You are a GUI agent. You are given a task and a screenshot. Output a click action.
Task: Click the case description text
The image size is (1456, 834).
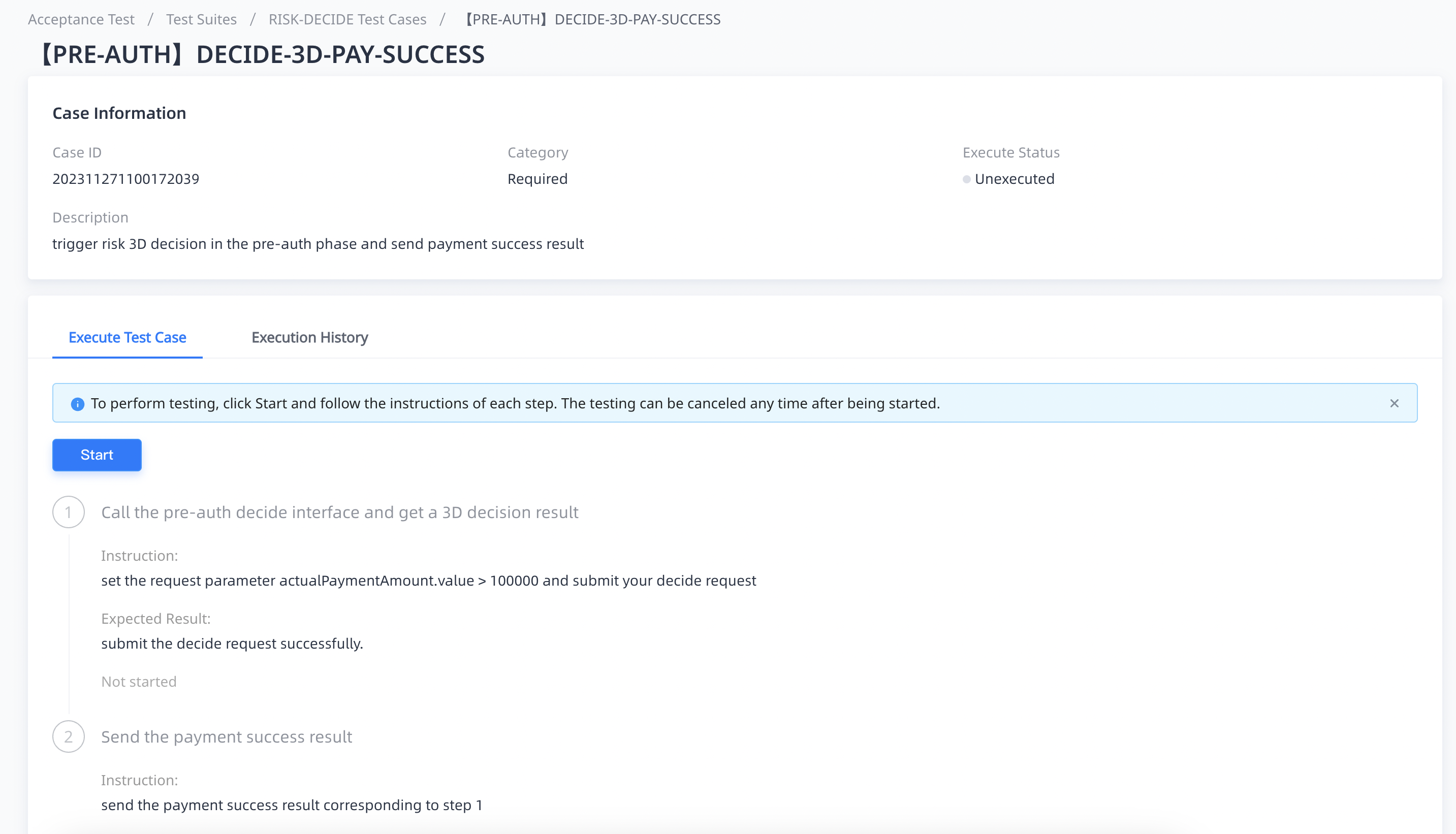click(318, 244)
